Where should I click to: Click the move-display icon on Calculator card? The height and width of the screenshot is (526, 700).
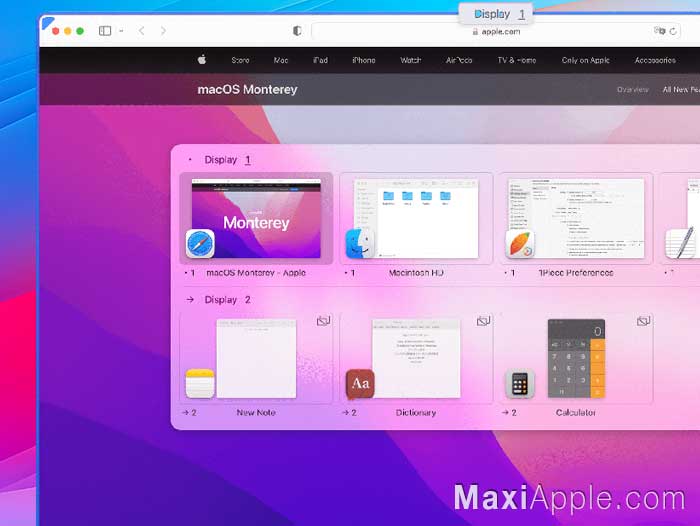tap(643, 321)
